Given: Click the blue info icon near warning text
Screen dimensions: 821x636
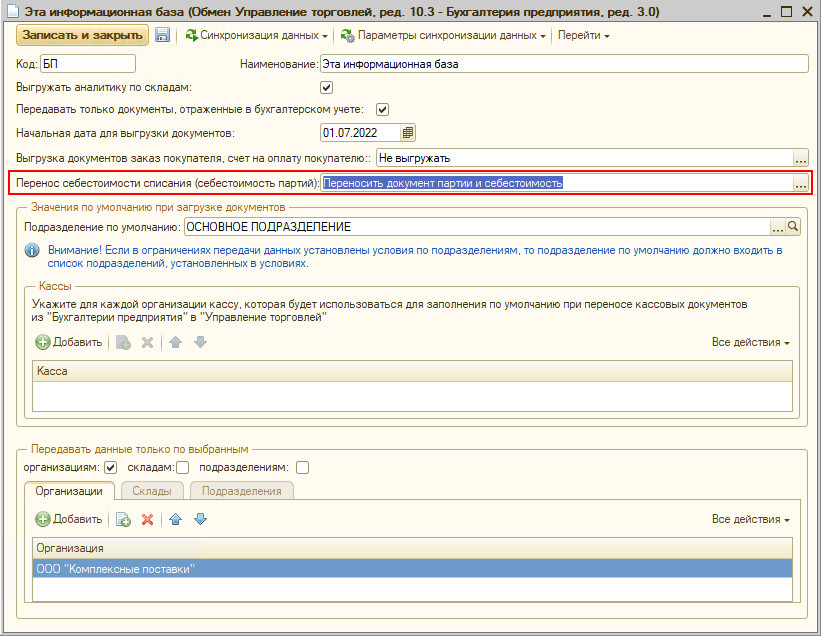Looking at the screenshot, I should coord(32,250).
